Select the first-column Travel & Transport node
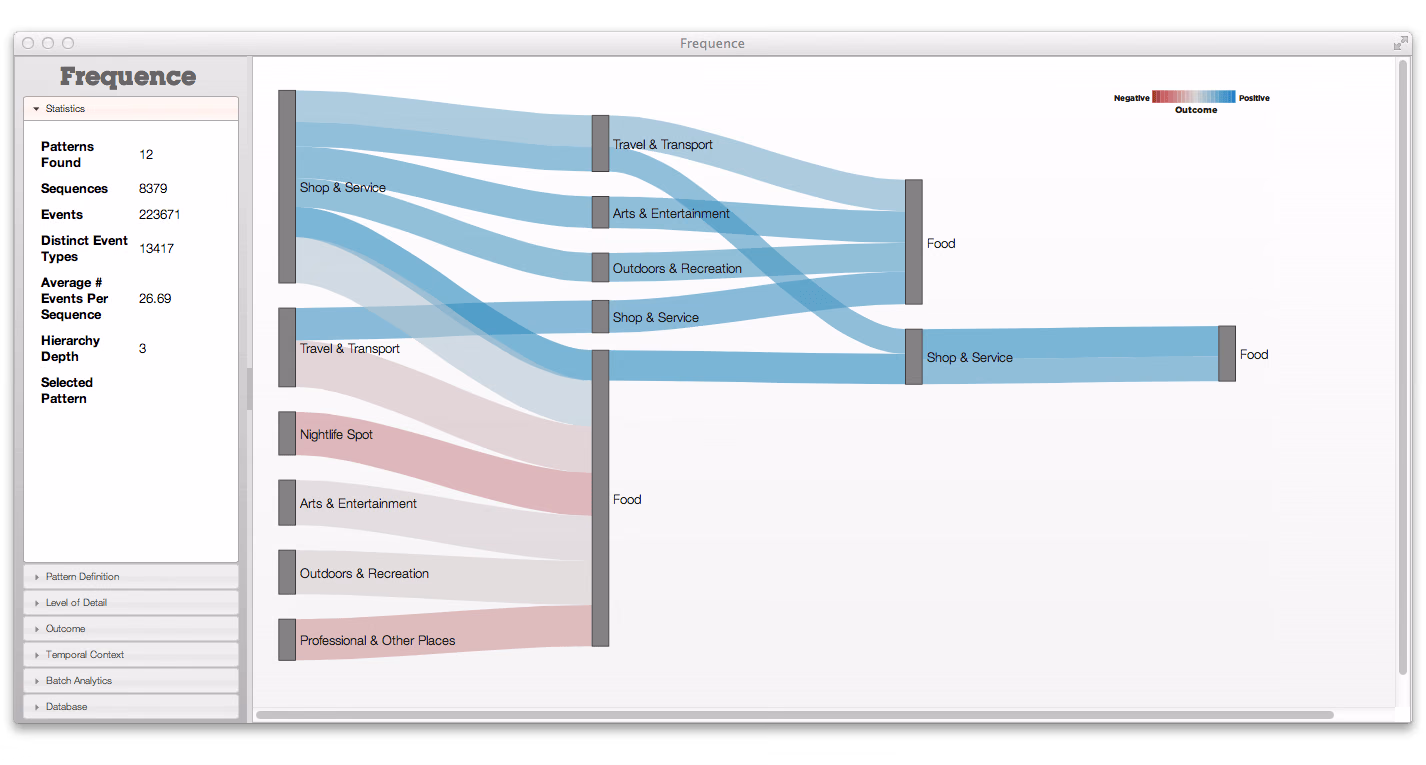This screenshot has height=765, width=1426. [287, 348]
